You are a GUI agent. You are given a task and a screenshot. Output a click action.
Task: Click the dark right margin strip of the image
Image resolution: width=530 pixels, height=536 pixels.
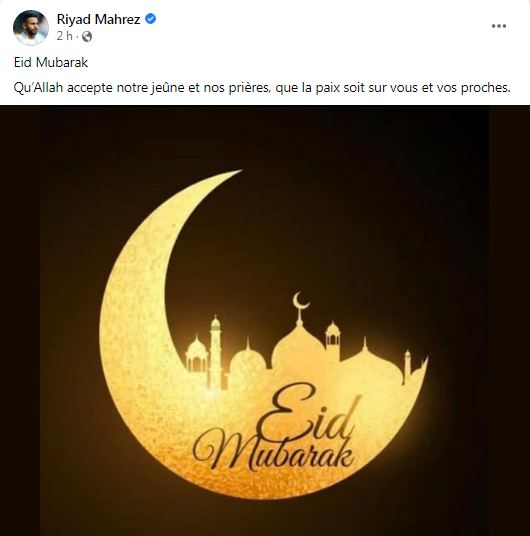click(x=509, y=321)
